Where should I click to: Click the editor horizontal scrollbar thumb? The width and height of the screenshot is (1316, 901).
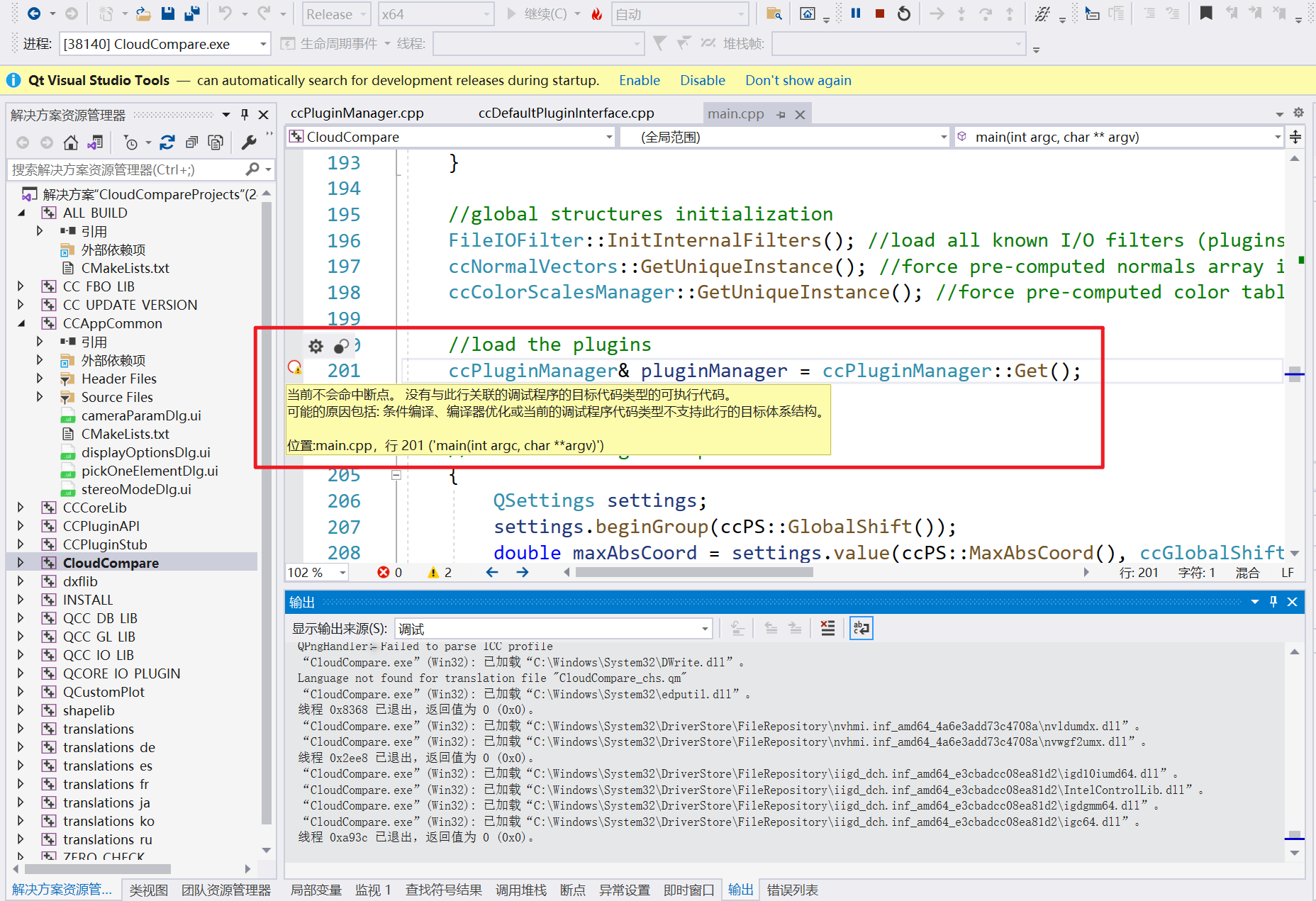point(694,572)
